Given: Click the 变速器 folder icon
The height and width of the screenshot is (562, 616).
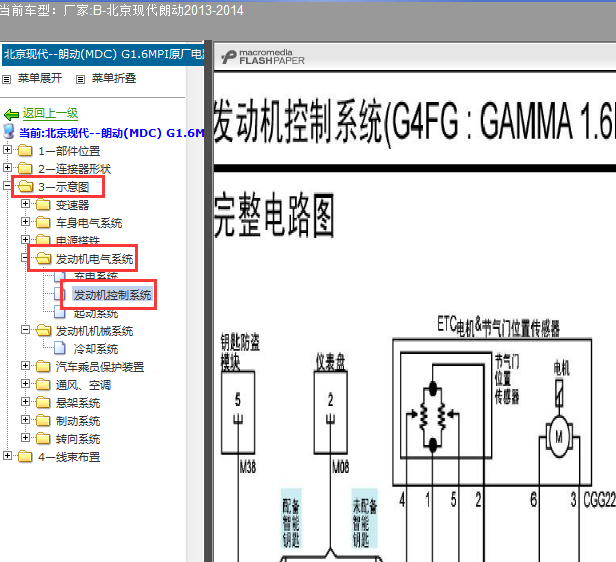Looking at the screenshot, I should click(43, 205).
